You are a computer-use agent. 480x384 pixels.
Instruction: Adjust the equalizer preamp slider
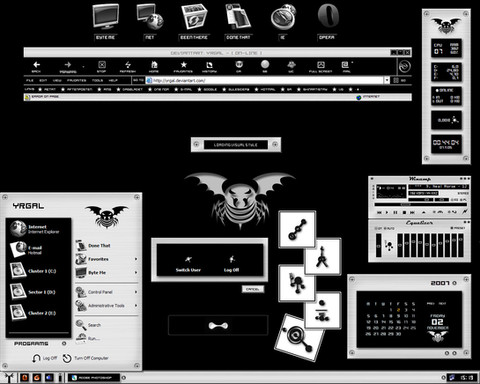click(x=379, y=246)
